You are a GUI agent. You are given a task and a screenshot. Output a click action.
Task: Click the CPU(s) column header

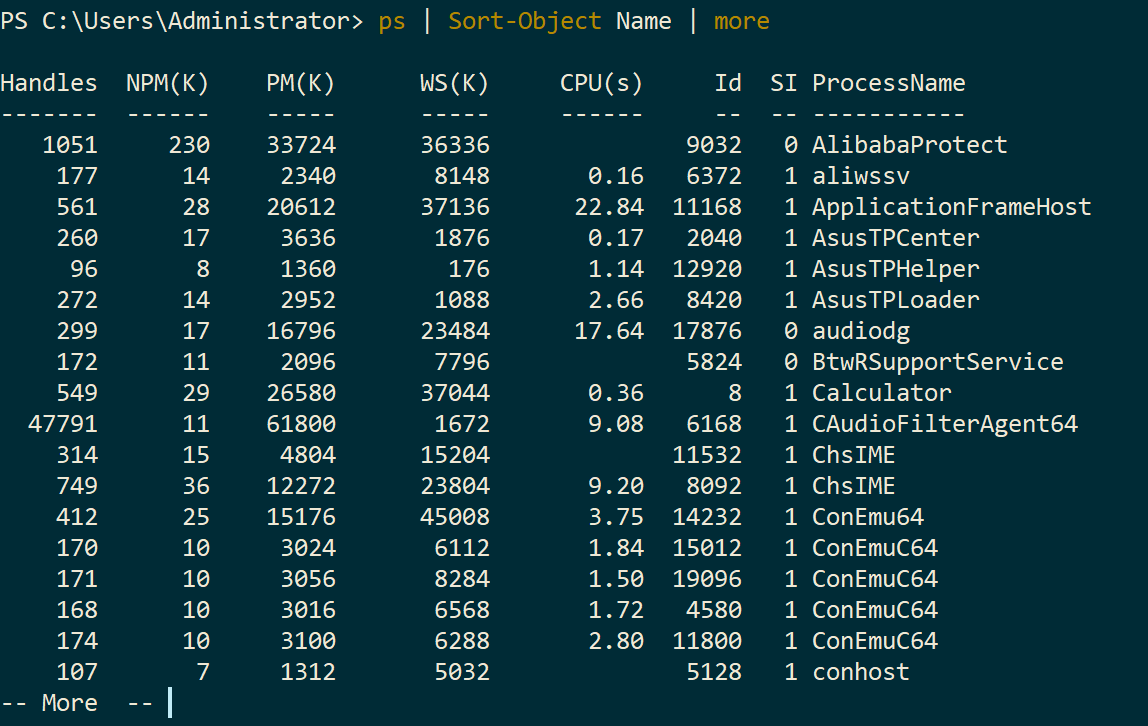tap(601, 83)
